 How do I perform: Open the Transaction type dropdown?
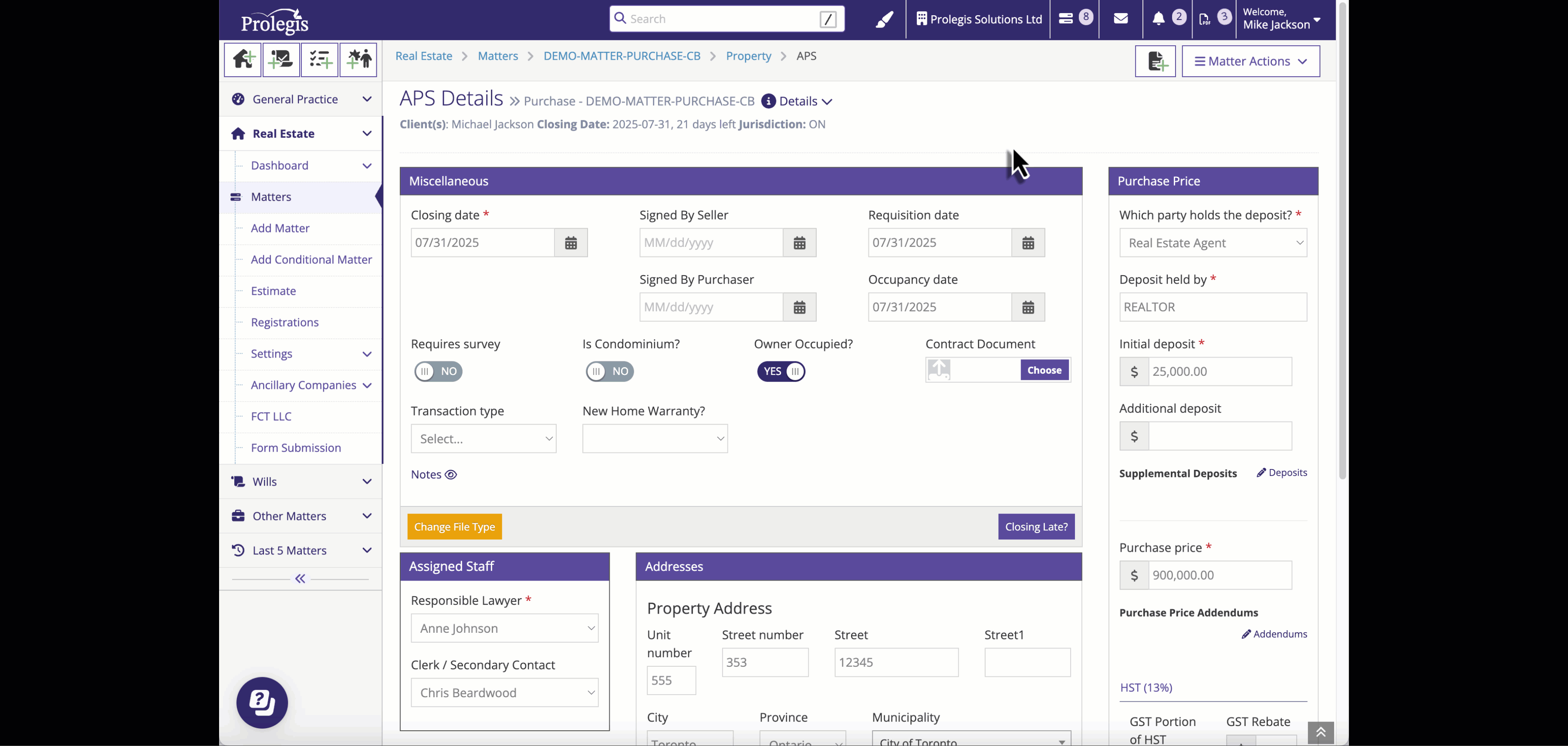[483, 439]
